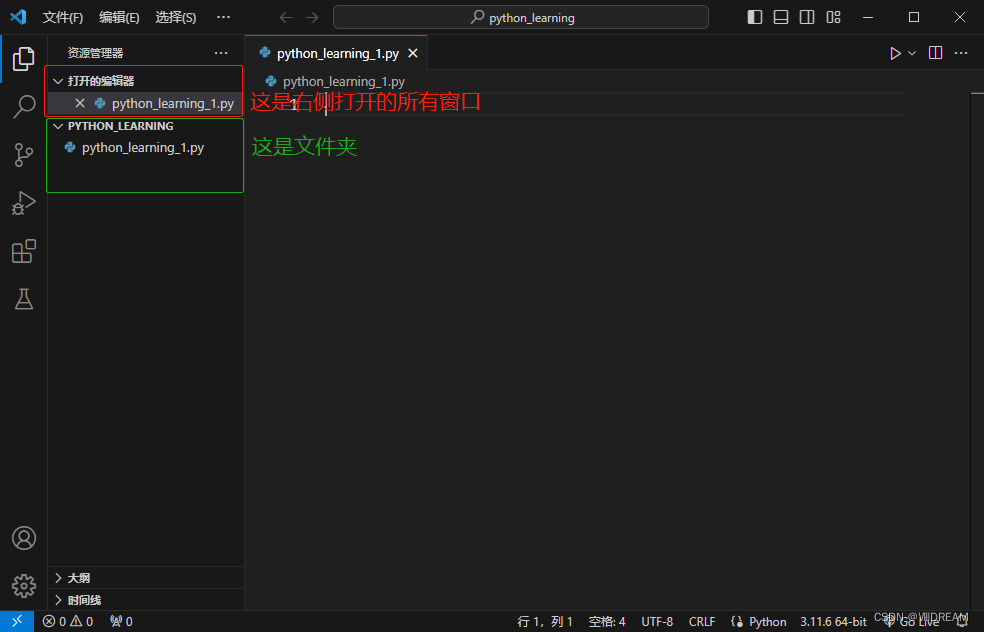This screenshot has width=984, height=632.
Task: Select python_learning_1.py in Open Editors list
Action: [x=146, y=103]
